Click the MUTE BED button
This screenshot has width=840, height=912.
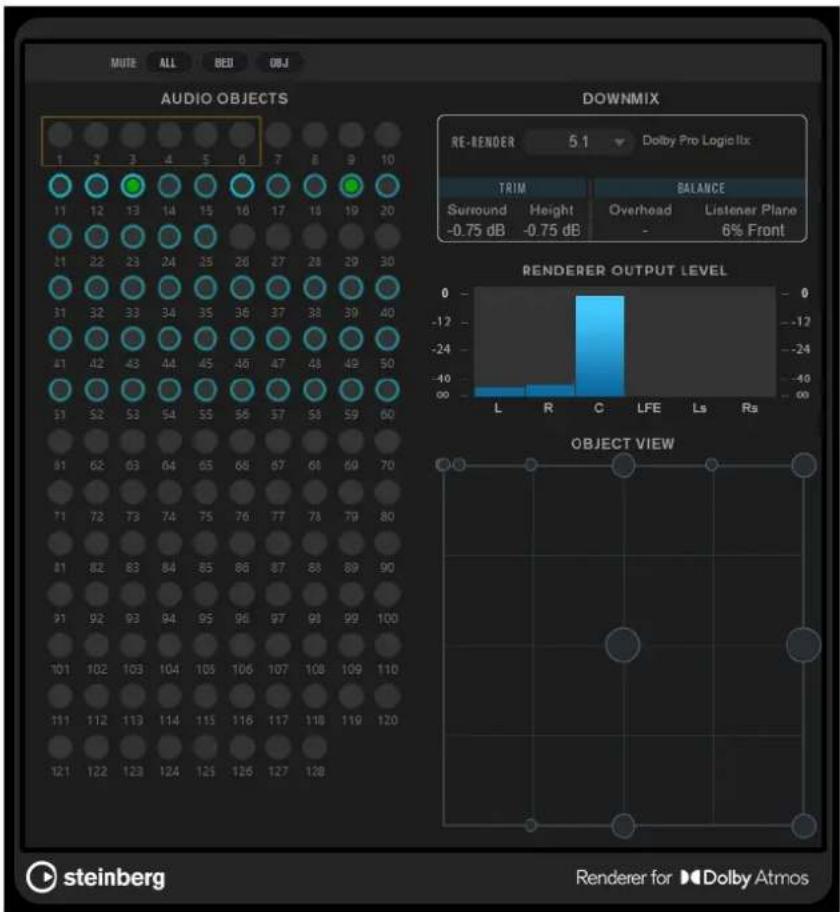point(224,63)
